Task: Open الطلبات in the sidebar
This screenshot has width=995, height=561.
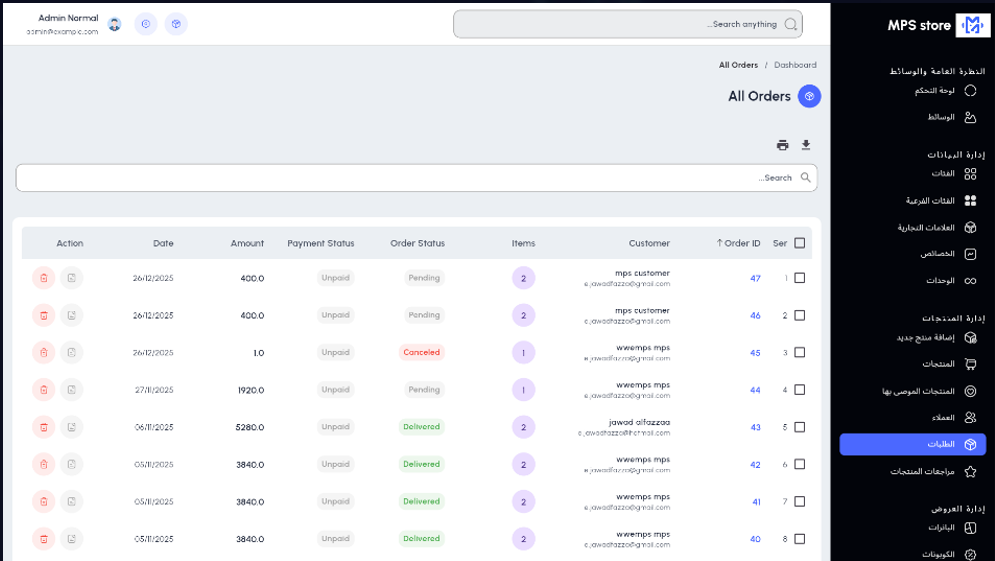Action: [x=912, y=444]
